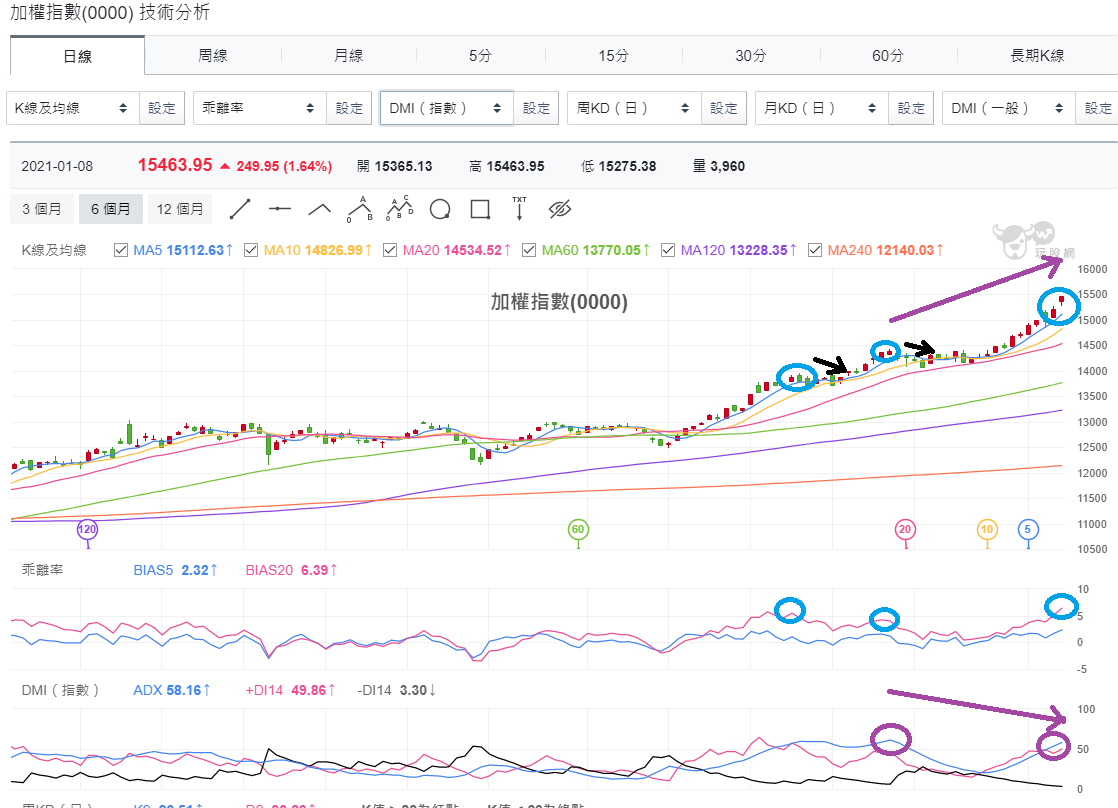Set chart range to 3 個月
Screen dimensions: 1118x808
[x=41, y=209]
